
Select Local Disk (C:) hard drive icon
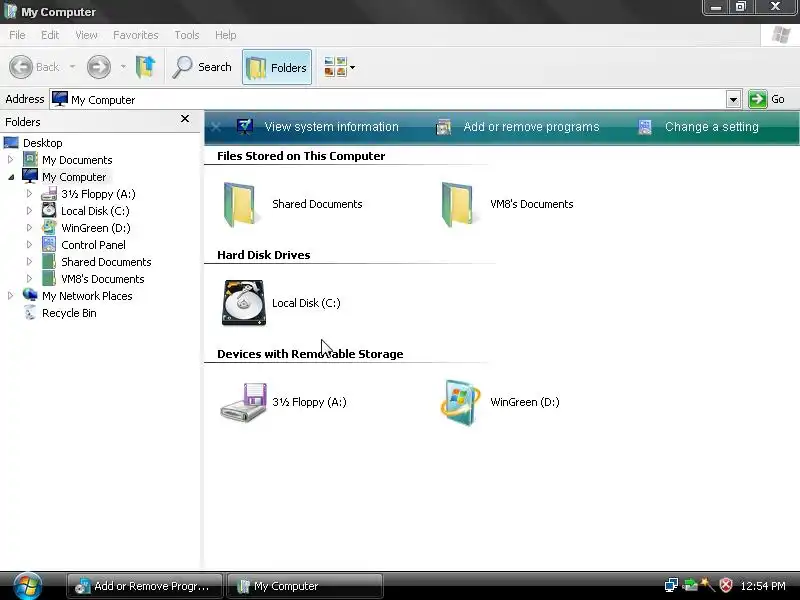tap(244, 303)
